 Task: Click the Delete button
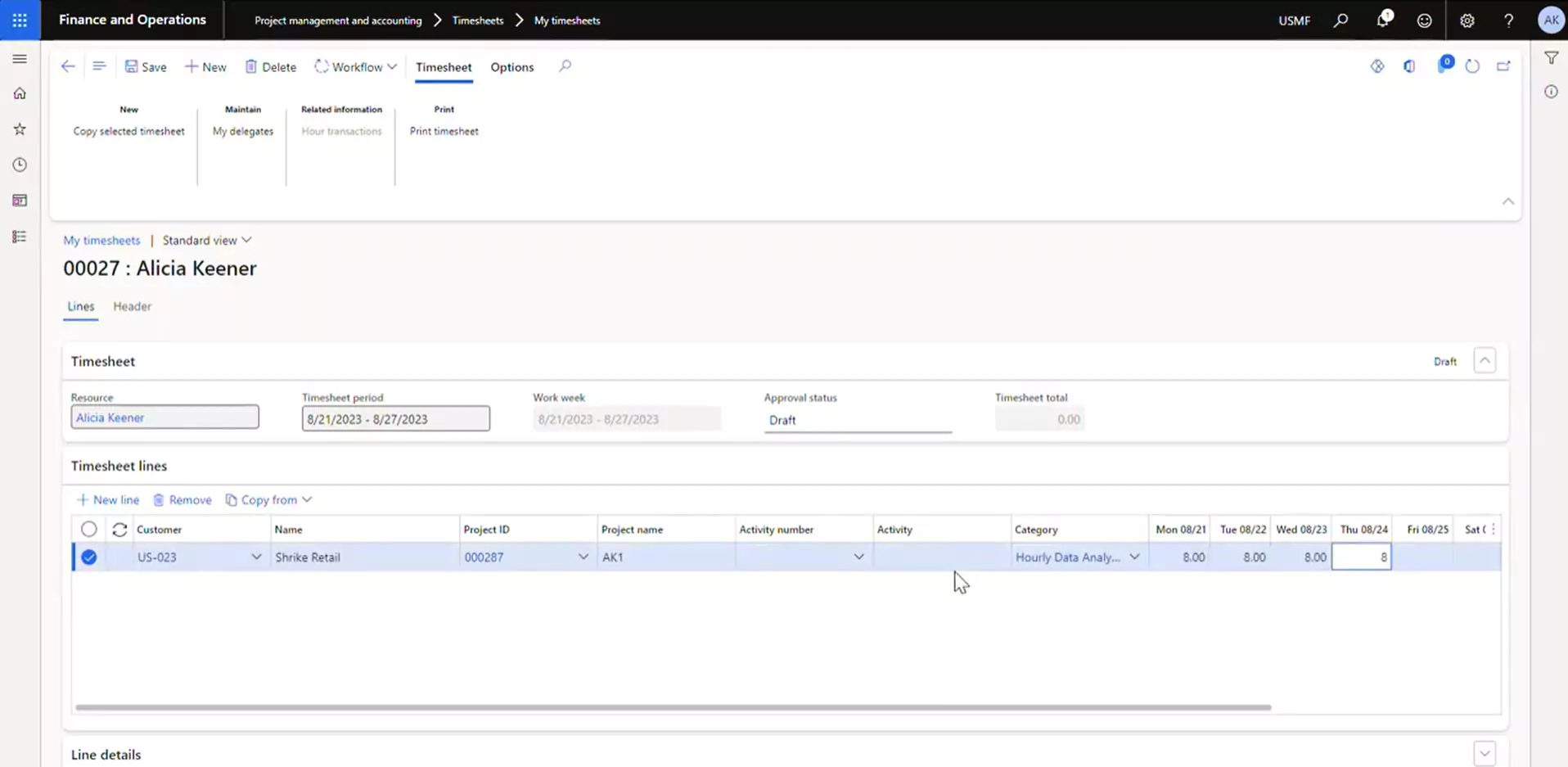pyautogui.click(x=270, y=67)
